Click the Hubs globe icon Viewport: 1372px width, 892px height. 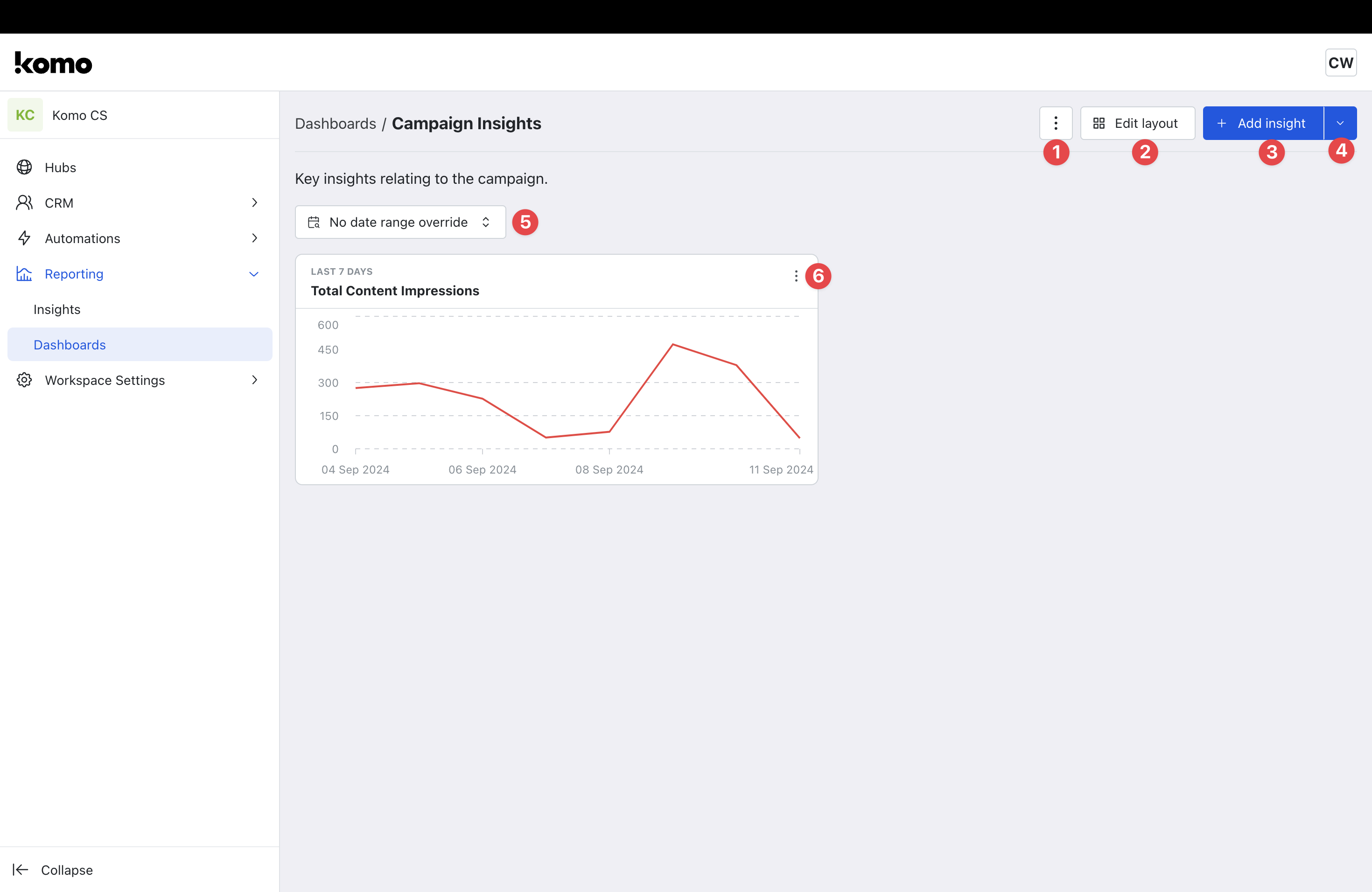pos(24,167)
